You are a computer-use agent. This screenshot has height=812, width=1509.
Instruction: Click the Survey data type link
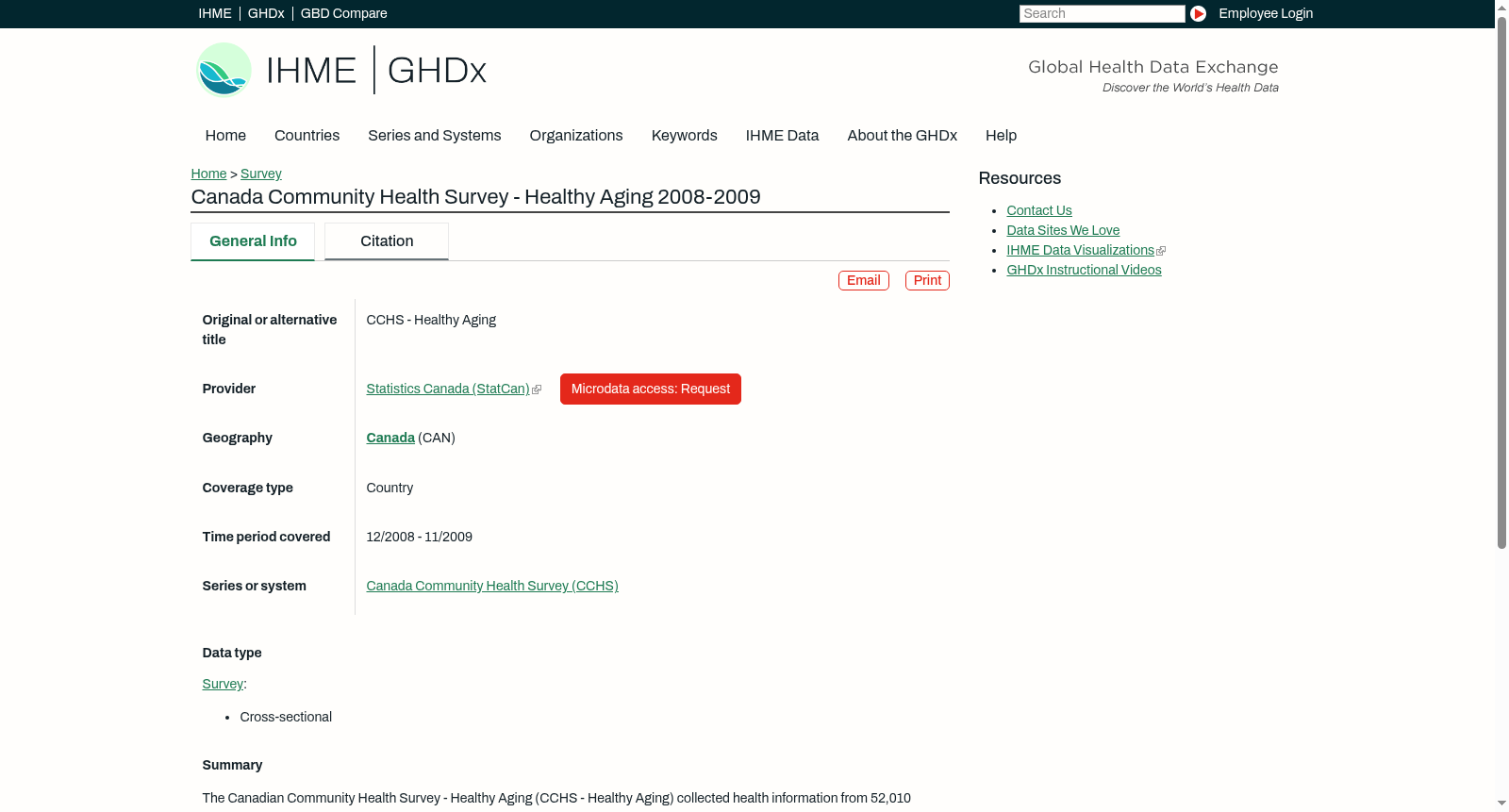pos(223,684)
